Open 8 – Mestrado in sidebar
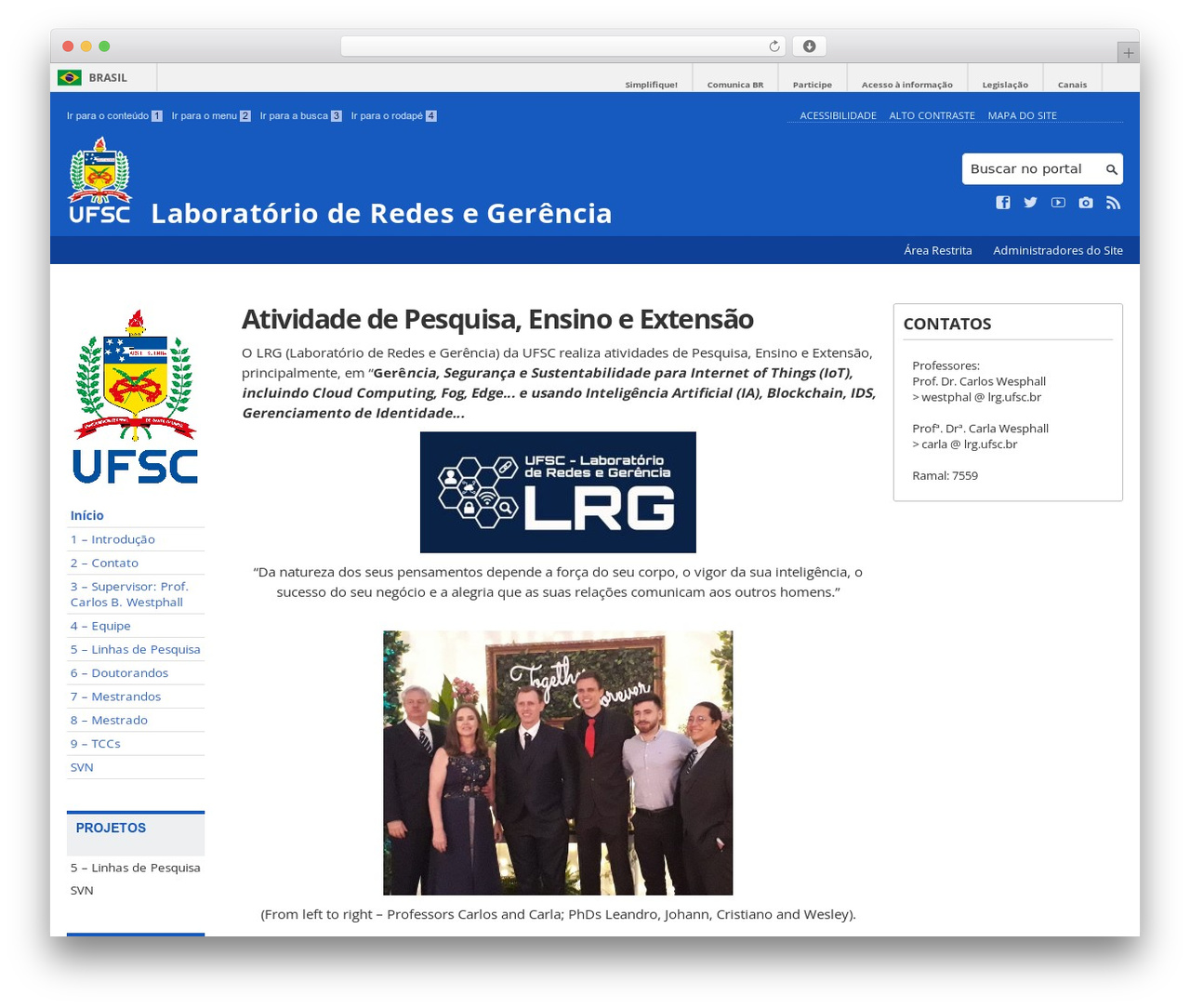This screenshot has width=1190, height=1008. coord(109,720)
